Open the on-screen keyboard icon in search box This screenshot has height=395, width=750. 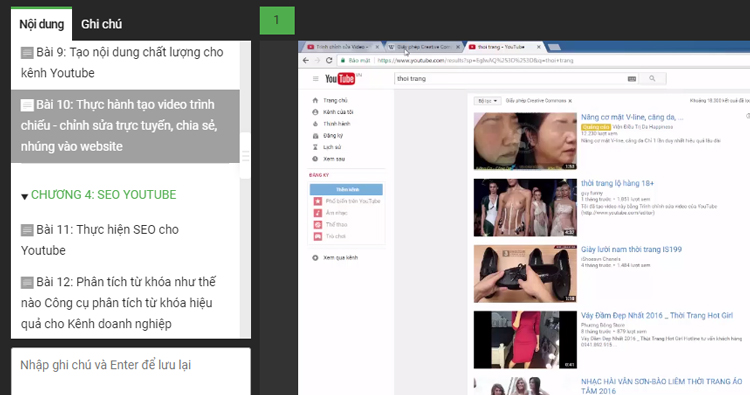click(631, 78)
